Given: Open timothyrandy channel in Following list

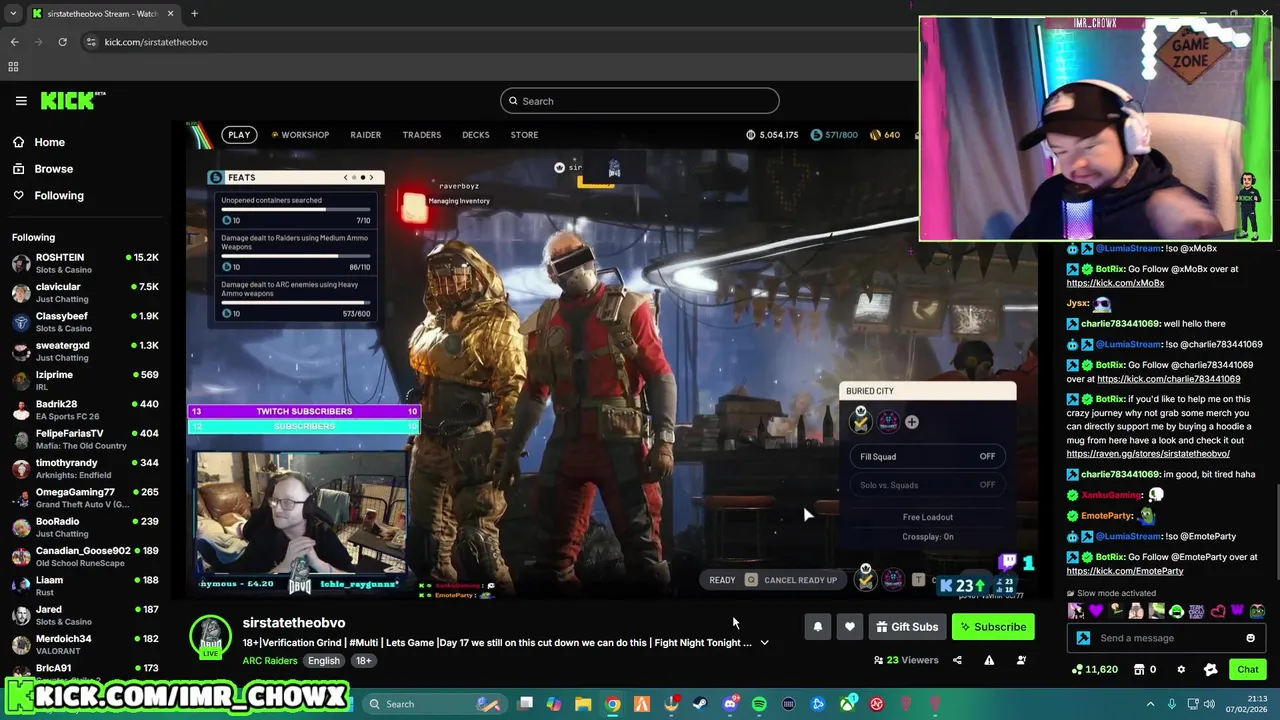Looking at the screenshot, I should coord(85,468).
